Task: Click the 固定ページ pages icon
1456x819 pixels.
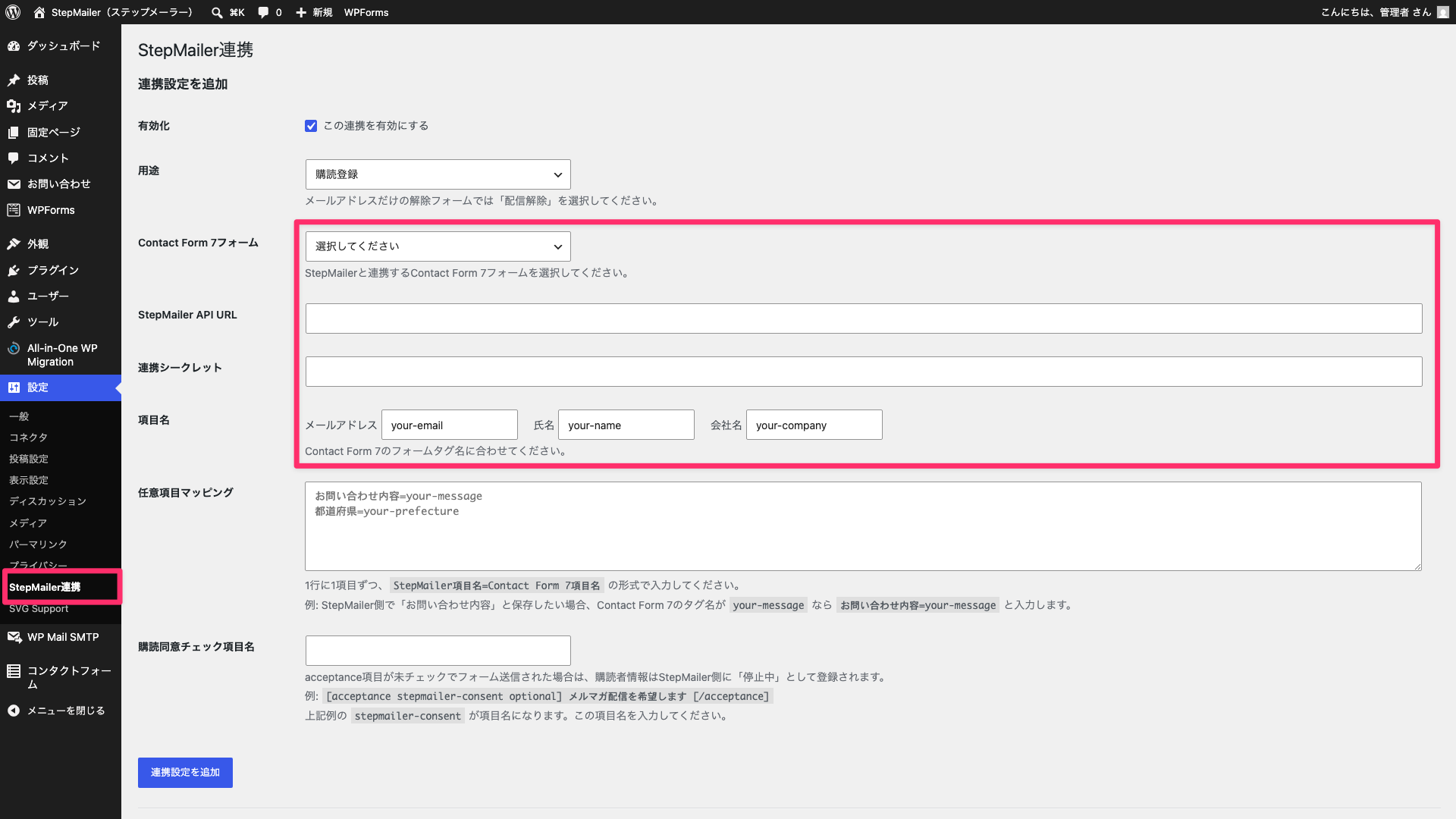Action: pos(14,133)
